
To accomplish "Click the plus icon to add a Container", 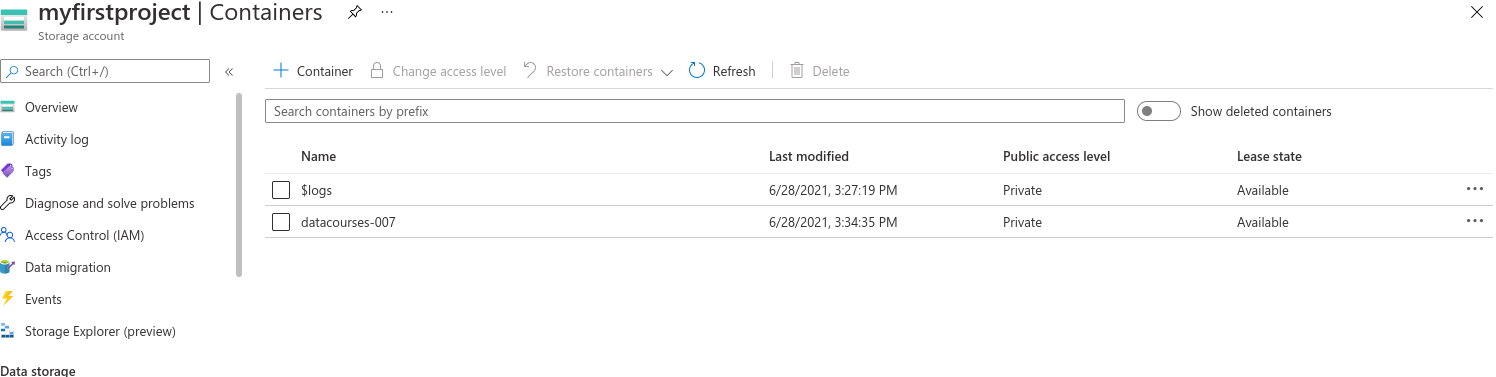I will 281,71.
